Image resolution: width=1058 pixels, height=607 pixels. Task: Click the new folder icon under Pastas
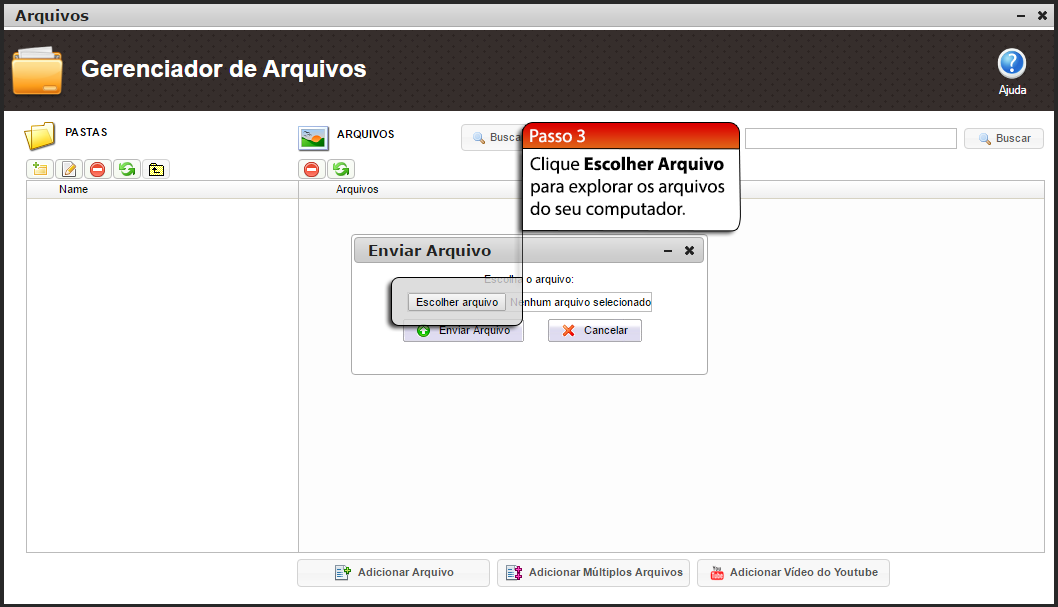[x=40, y=169]
